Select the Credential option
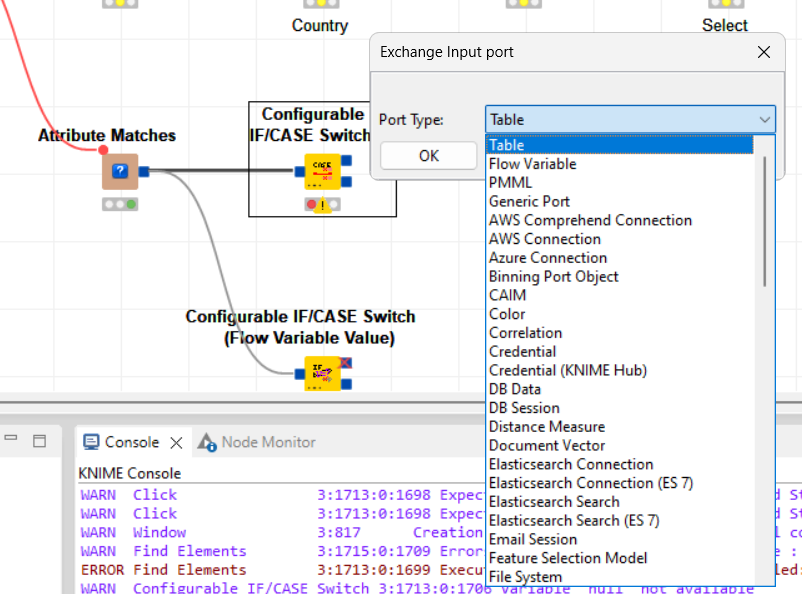The width and height of the screenshot is (802, 594). 620,351
